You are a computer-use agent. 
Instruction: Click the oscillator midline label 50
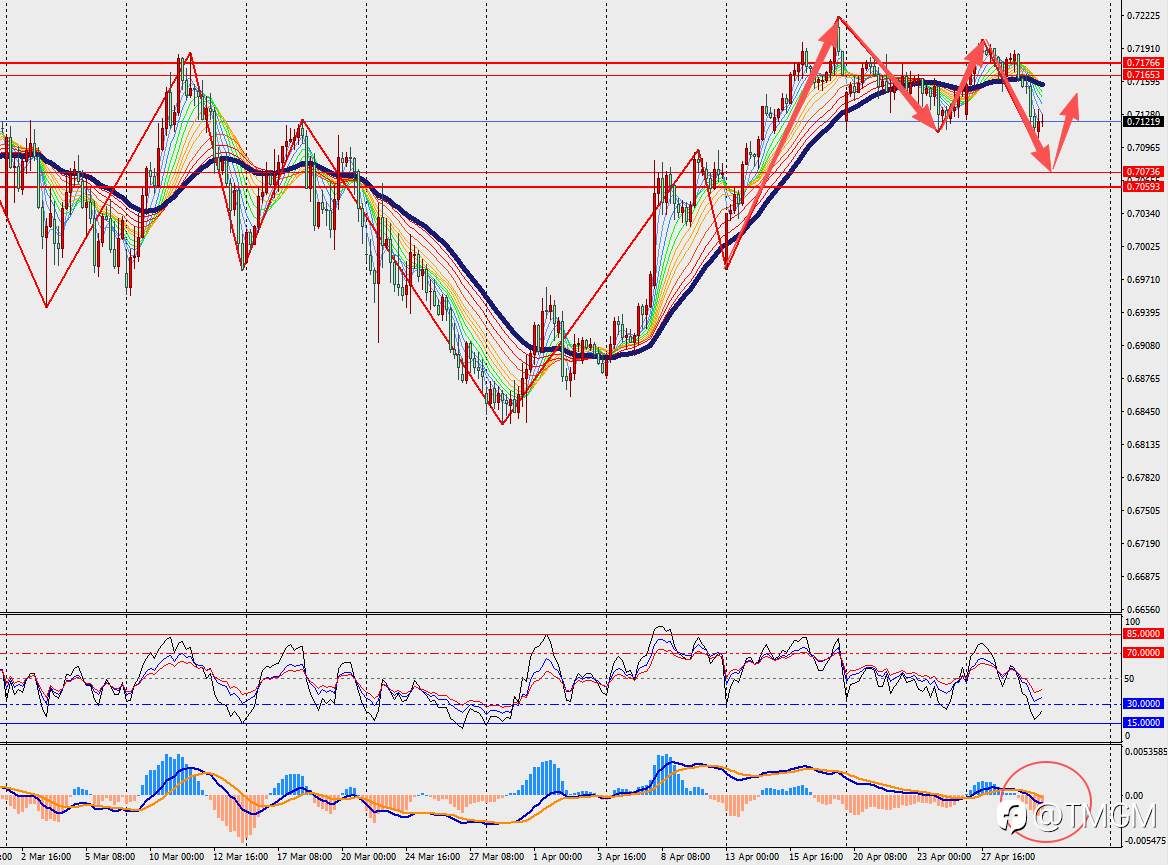click(x=1130, y=679)
